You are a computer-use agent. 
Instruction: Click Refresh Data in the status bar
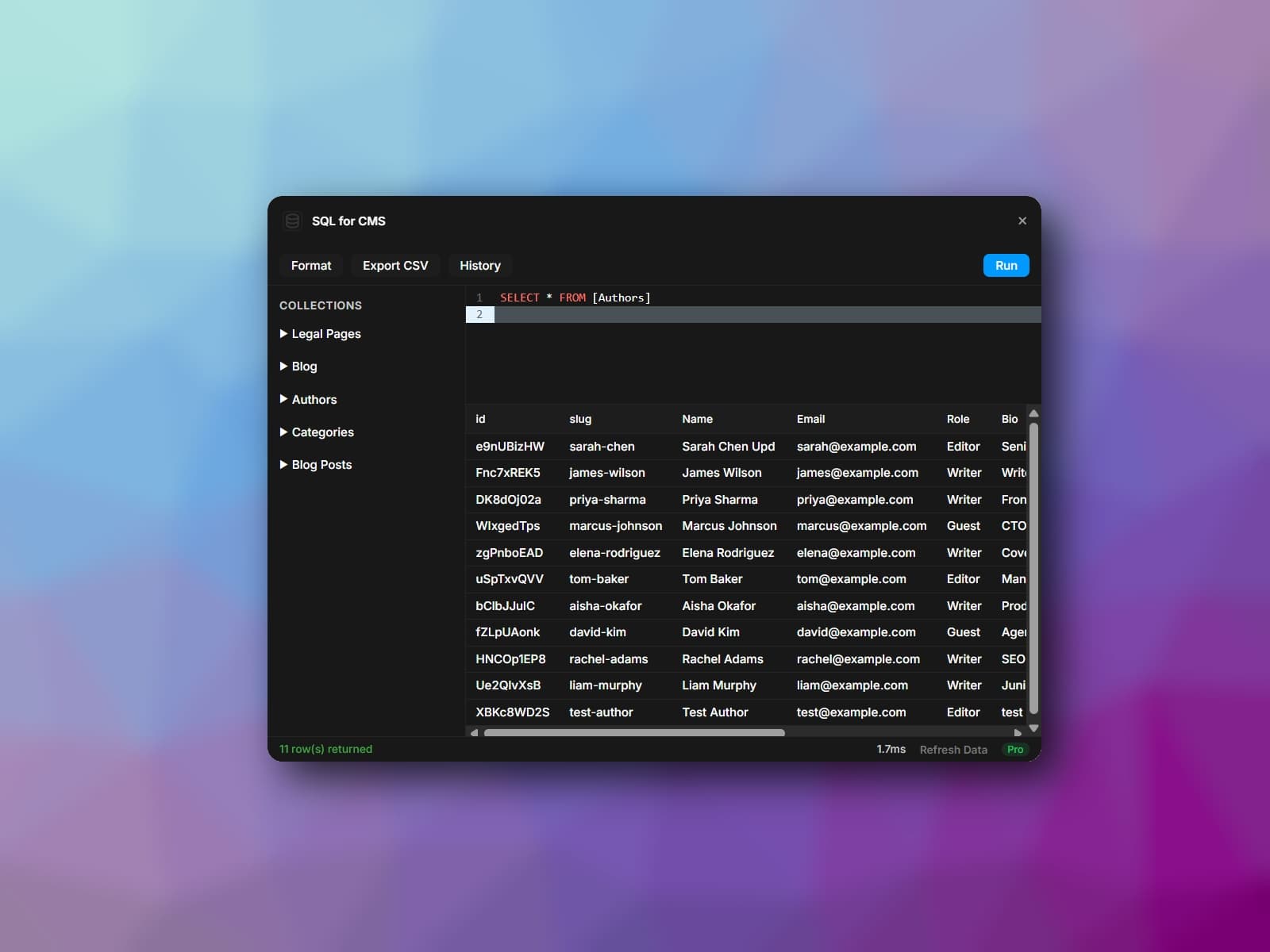click(952, 750)
